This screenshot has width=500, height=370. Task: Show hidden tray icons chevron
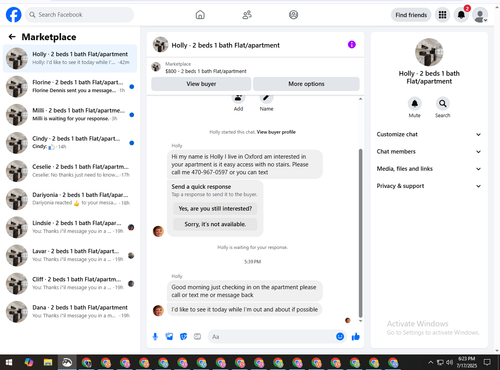[x=430, y=362]
